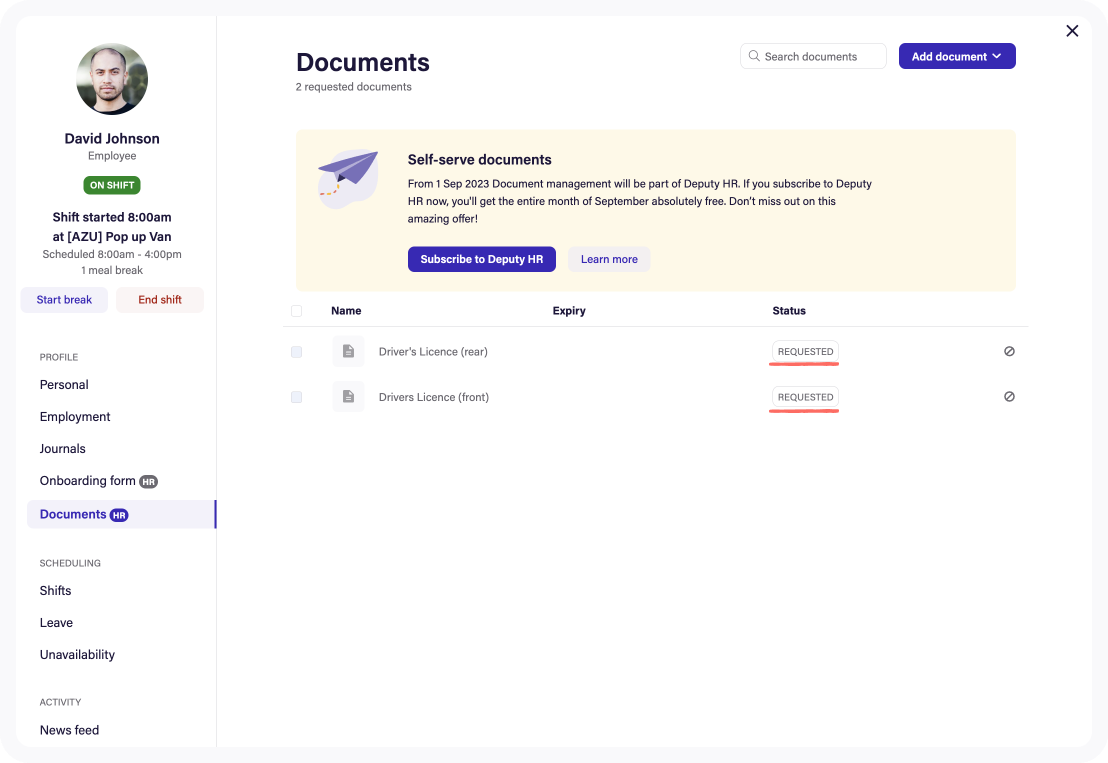Open Shifts under Scheduling
This screenshot has width=1108, height=763.
55,590
